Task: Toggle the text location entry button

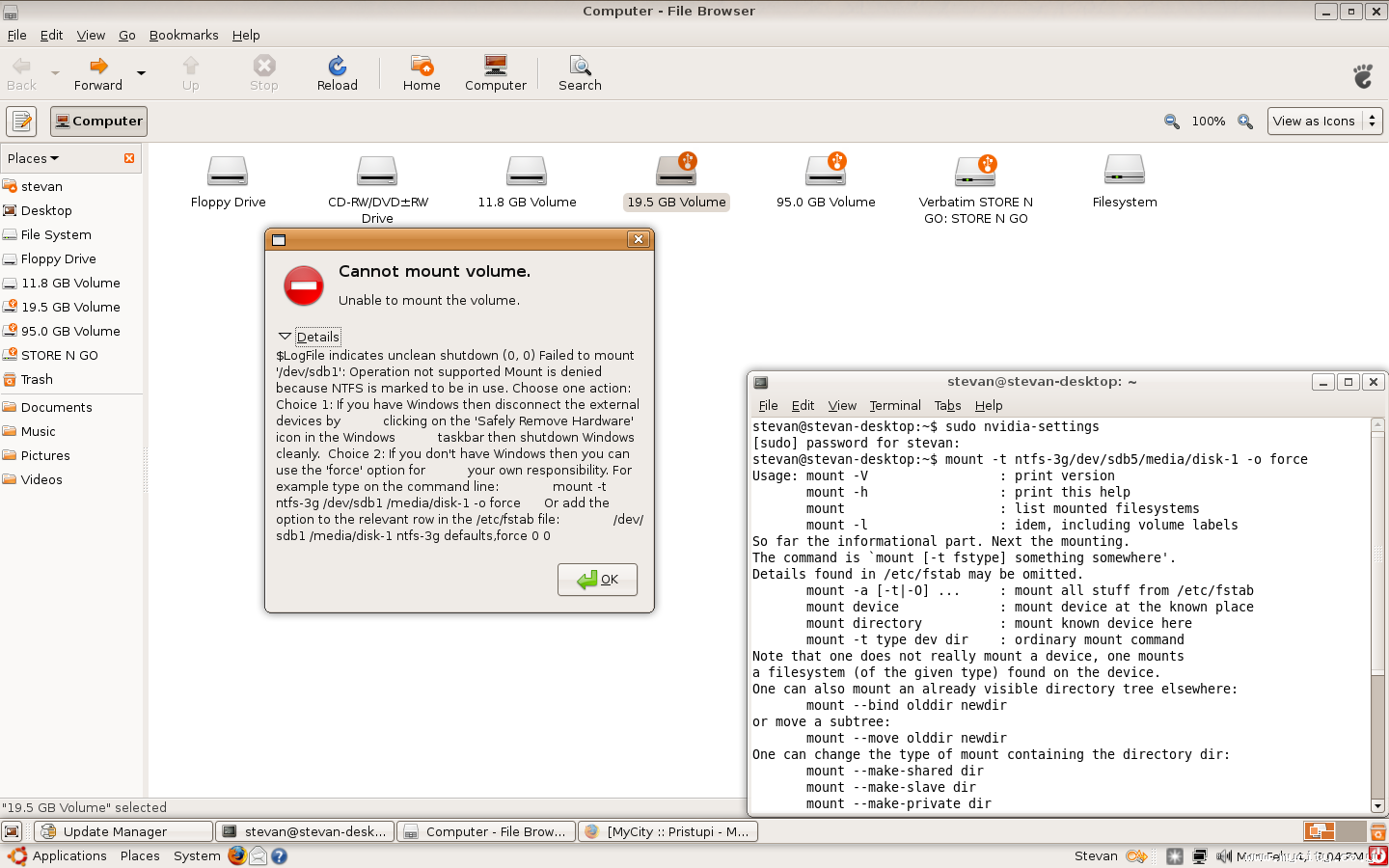Action: [21, 122]
